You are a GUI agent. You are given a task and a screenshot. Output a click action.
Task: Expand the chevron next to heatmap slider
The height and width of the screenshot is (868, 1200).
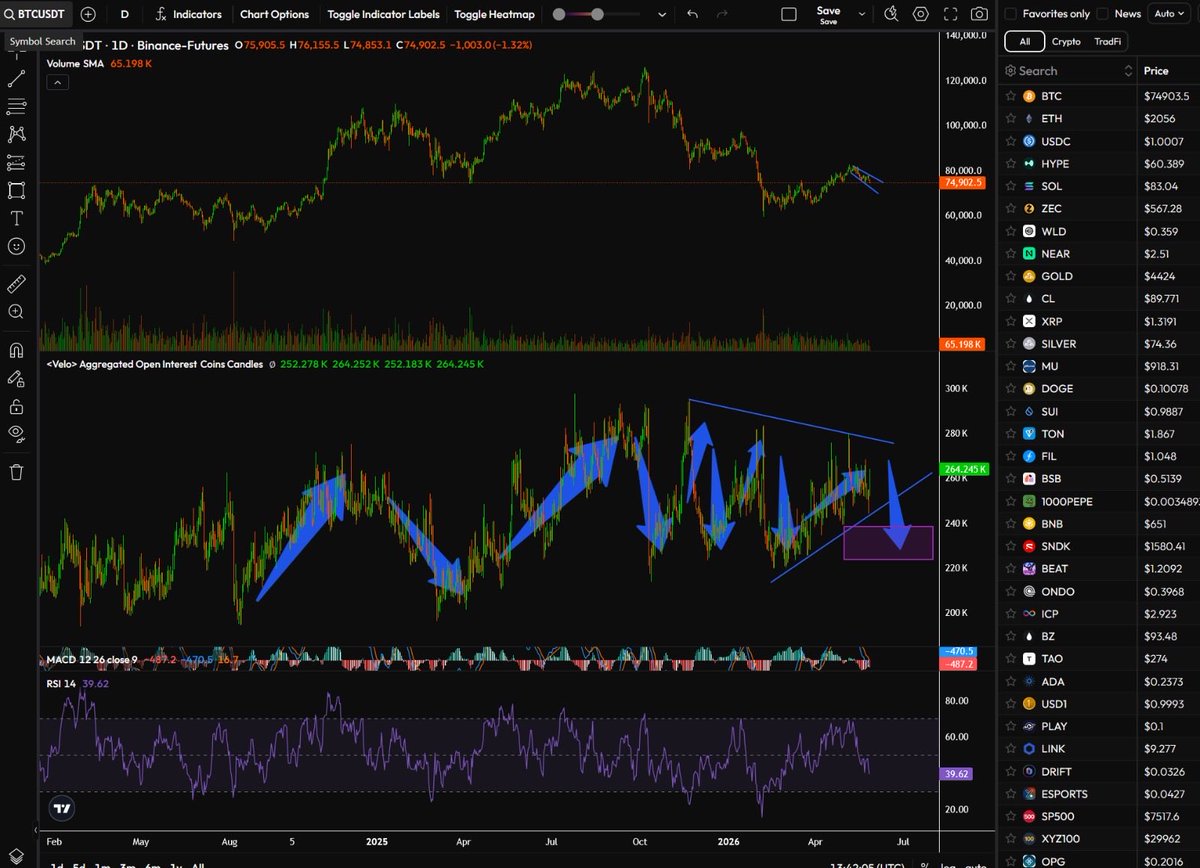pos(661,14)
